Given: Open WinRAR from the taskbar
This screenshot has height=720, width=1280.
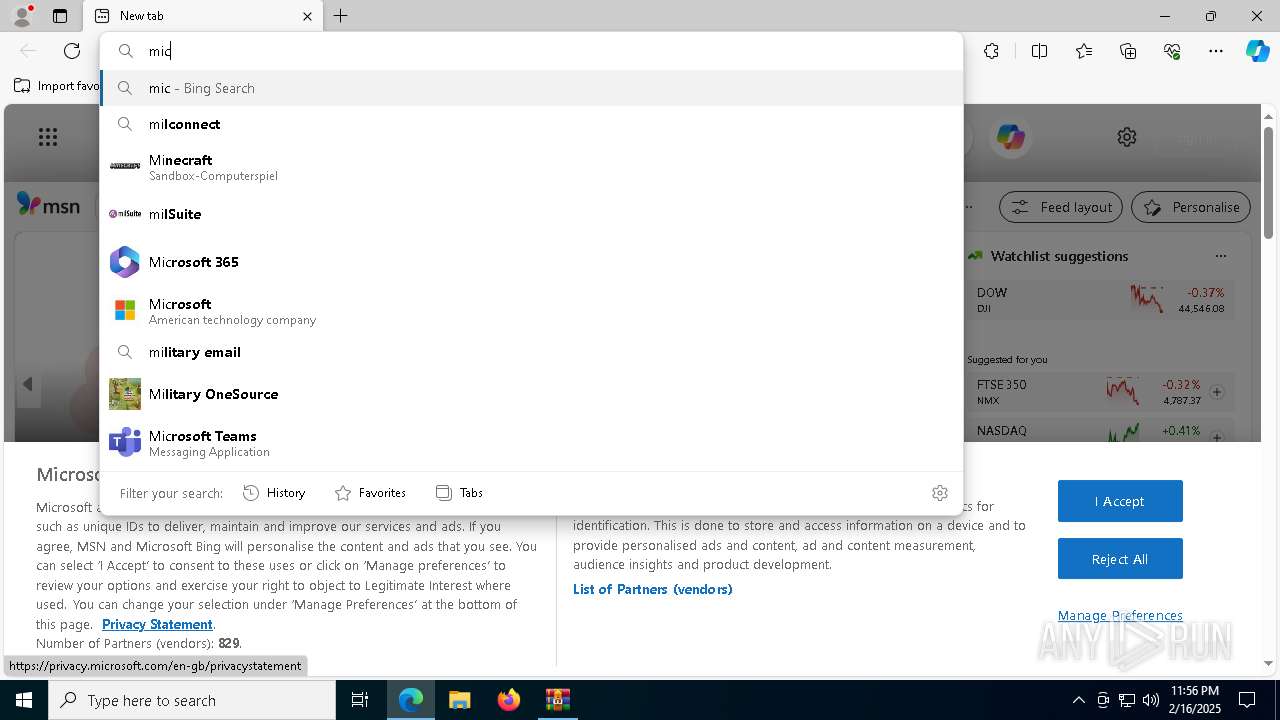Looking at the screenshot, I should pyautogui.click(x=557, y=700).
